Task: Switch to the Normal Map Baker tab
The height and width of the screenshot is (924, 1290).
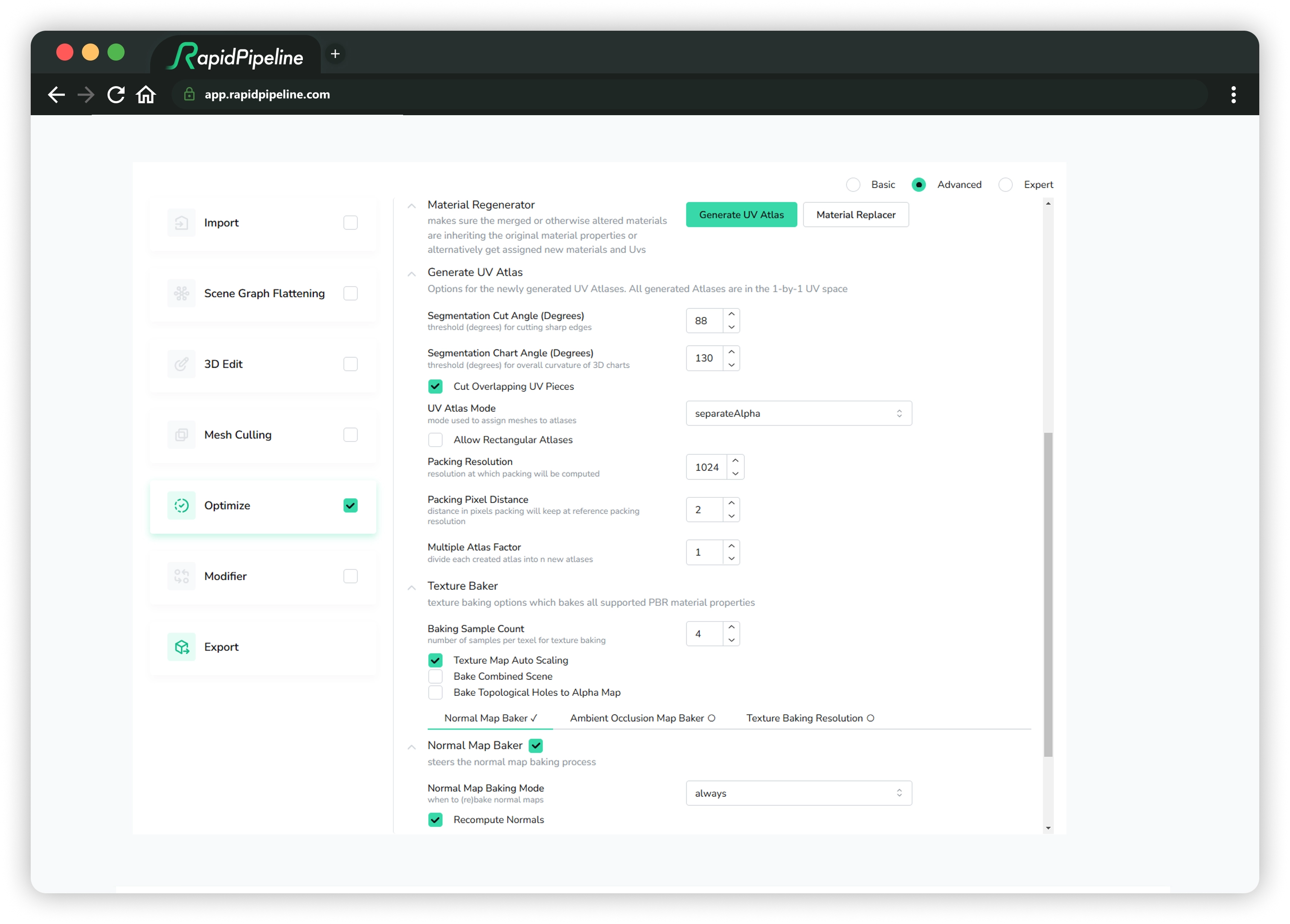Action: tap(490, 718)
